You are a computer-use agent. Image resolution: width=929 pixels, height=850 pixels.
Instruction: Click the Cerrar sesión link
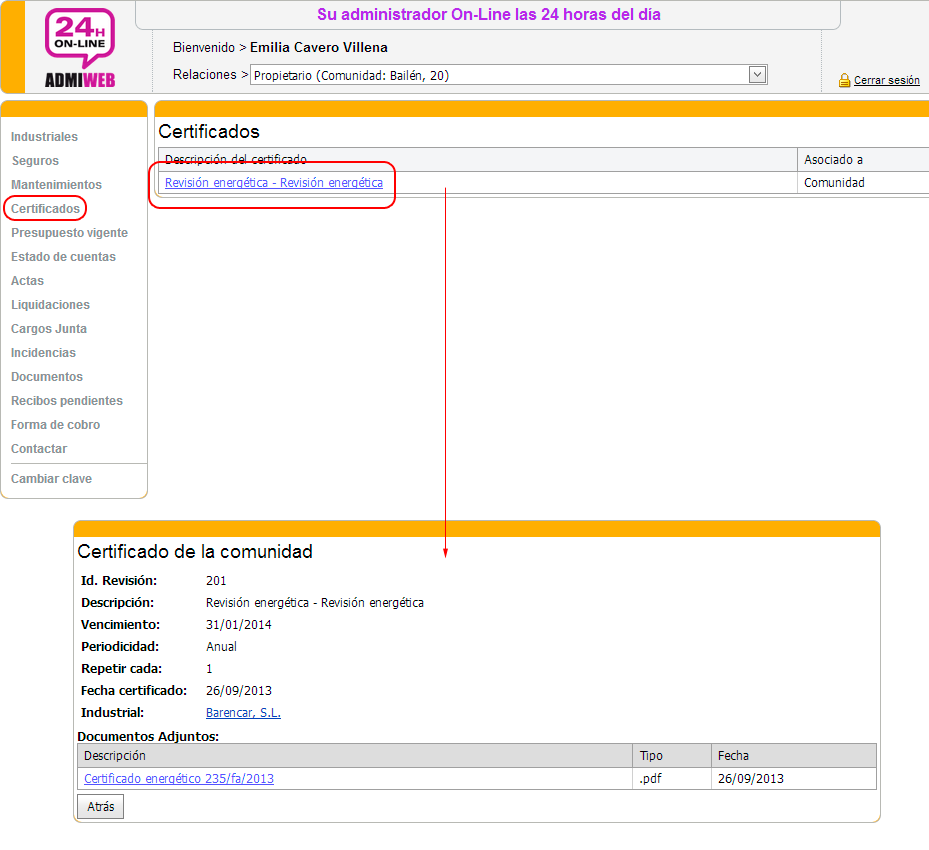click(886, 80)
